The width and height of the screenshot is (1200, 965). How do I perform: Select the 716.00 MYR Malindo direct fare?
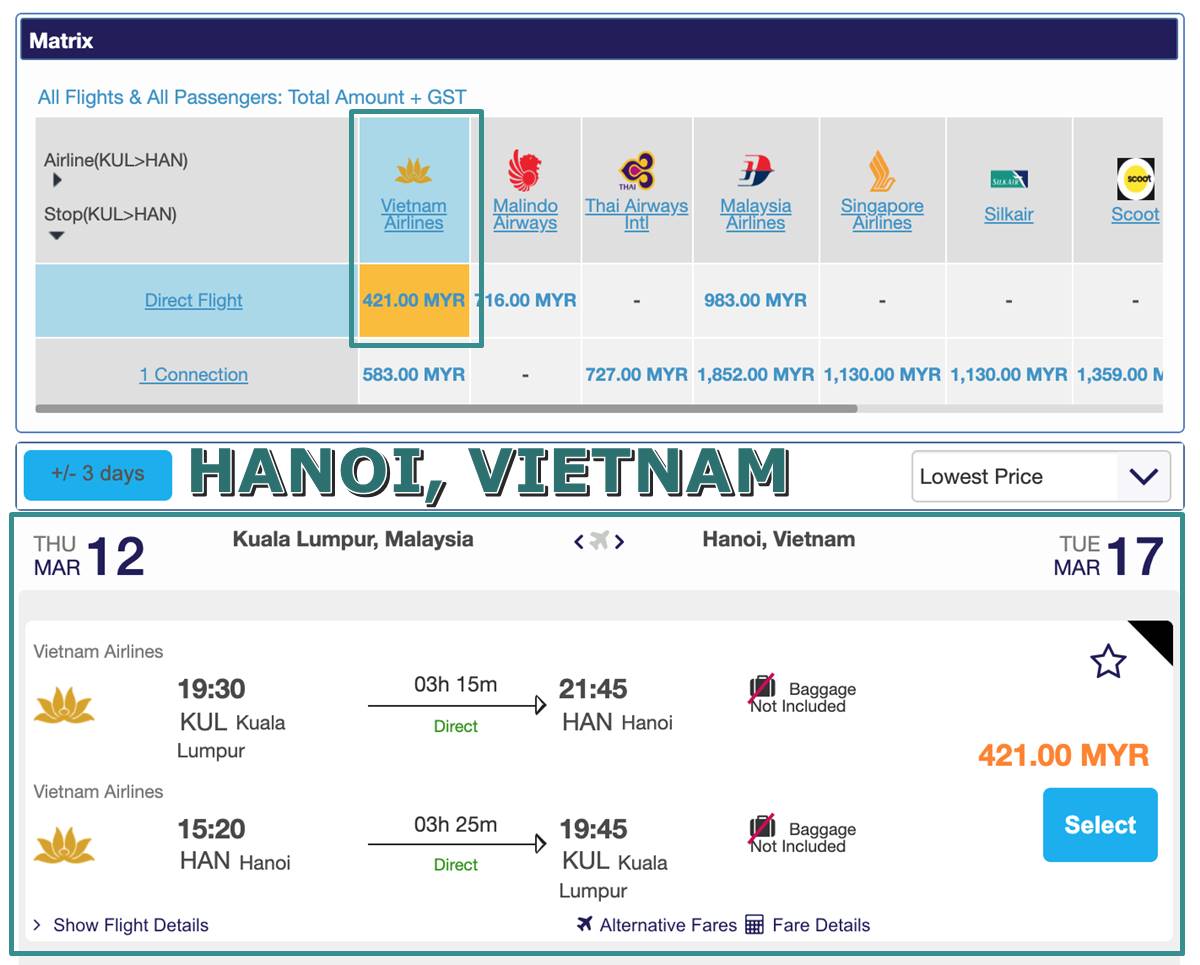click(525, 300)
